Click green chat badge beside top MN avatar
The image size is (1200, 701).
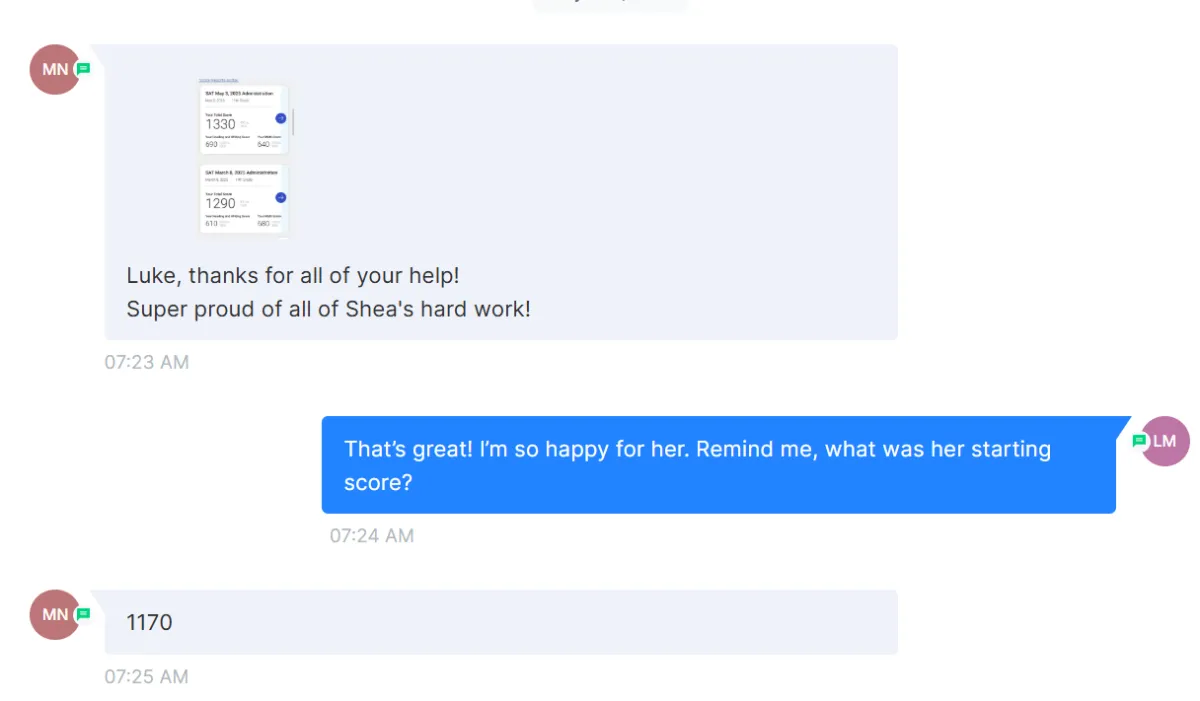coord(84,69)
